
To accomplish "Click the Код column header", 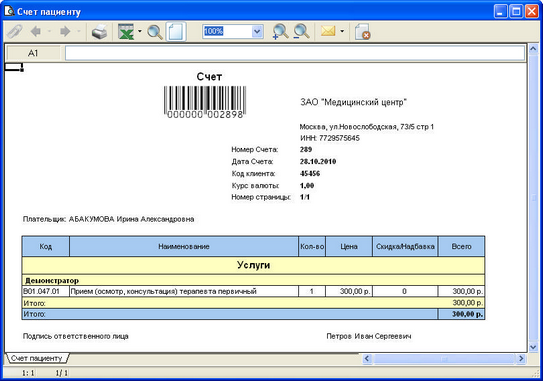I will (x=46, y=247).
